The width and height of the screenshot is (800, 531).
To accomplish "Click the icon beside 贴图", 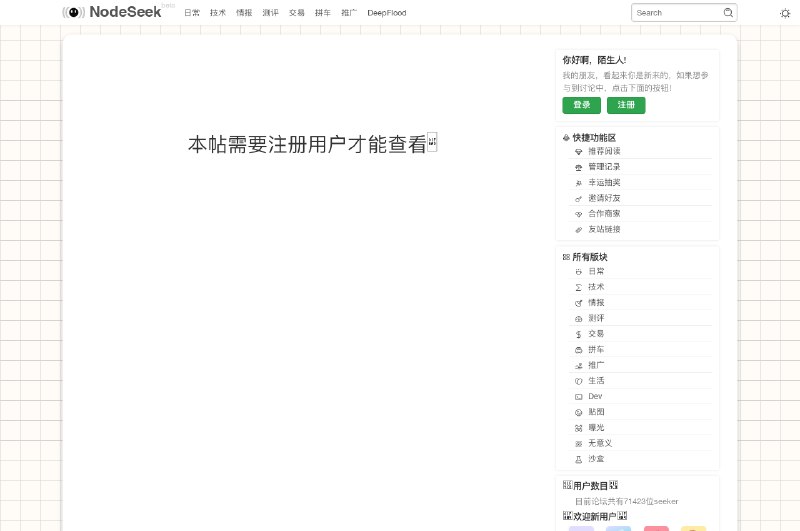I will click(579, 412).
